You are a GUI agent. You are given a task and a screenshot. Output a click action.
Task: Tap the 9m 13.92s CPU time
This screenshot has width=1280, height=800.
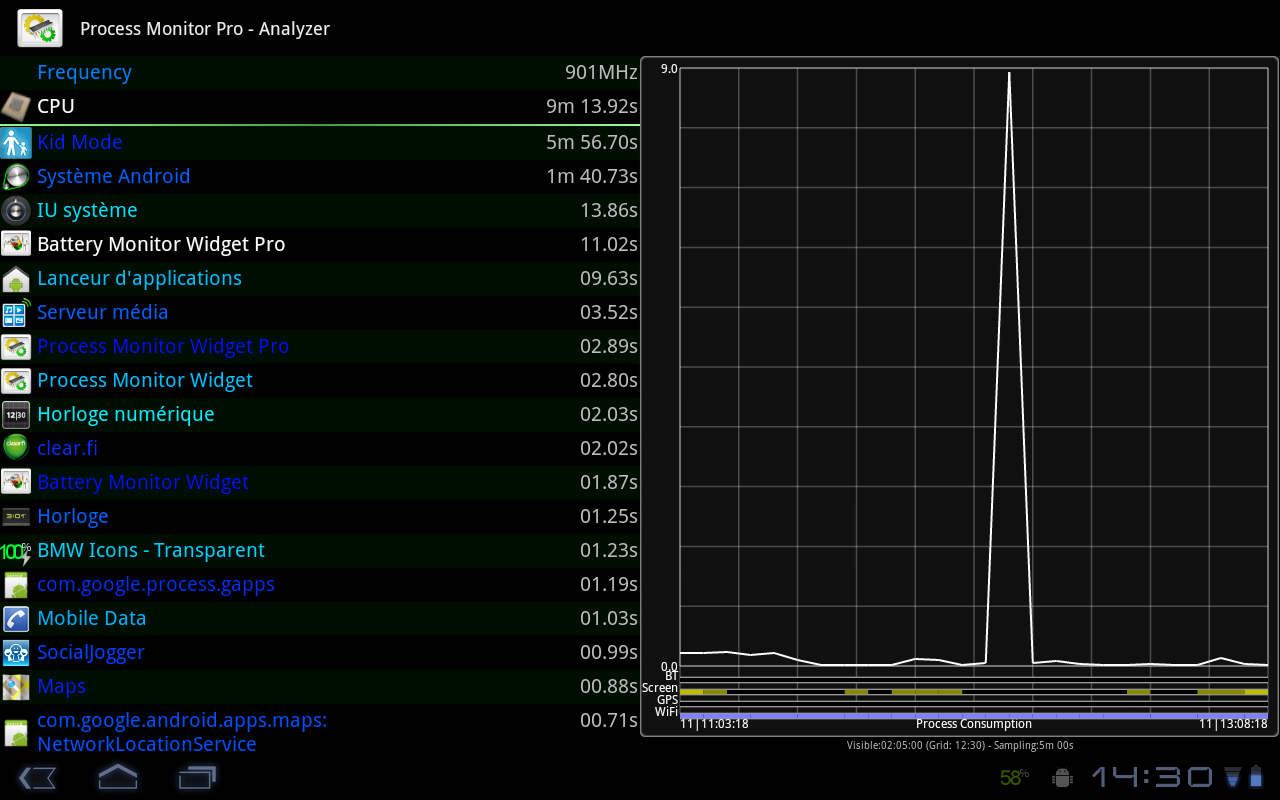(x=592, y=106)
